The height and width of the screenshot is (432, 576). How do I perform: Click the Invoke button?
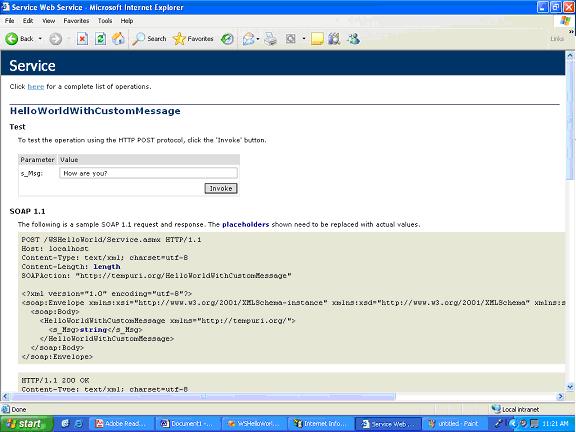(x=221, y=188)
